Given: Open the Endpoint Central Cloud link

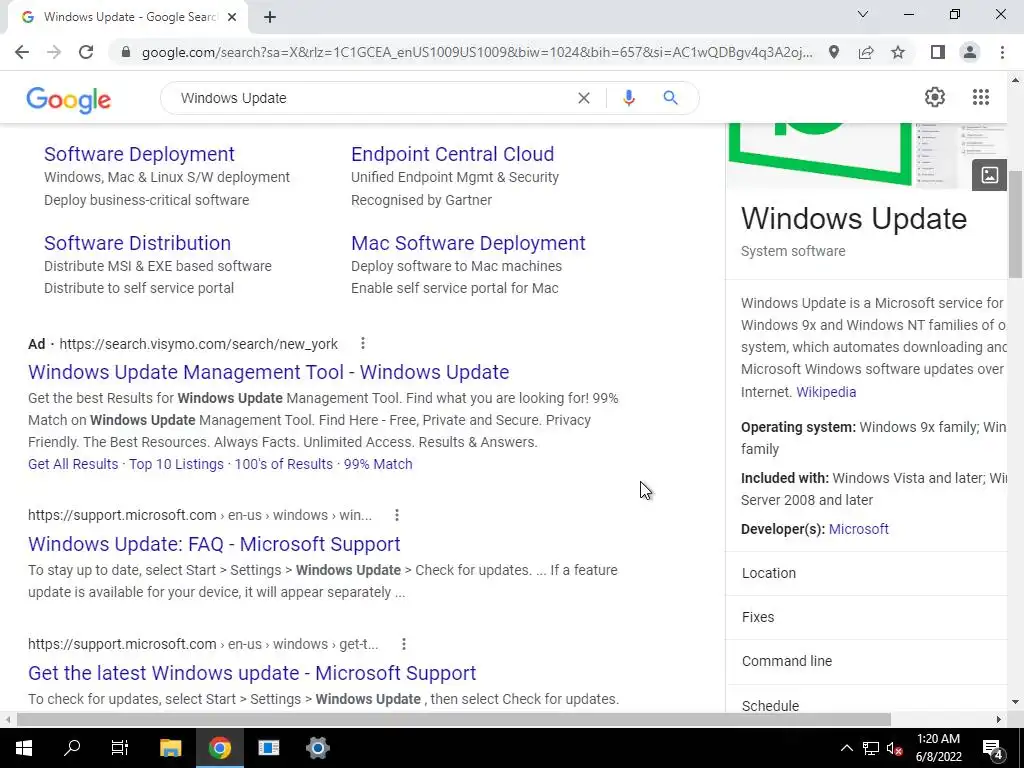Looking at the screenshot, I should 453,154.
